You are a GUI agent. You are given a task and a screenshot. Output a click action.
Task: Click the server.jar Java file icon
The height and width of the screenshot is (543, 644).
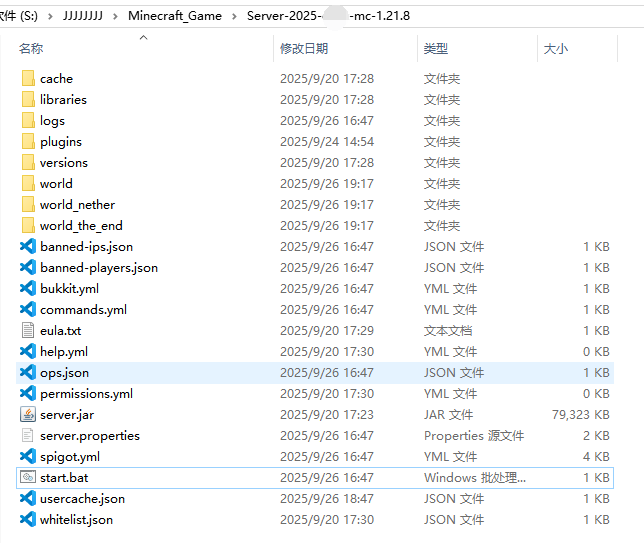pyautogui.click(x=28, y=414)
